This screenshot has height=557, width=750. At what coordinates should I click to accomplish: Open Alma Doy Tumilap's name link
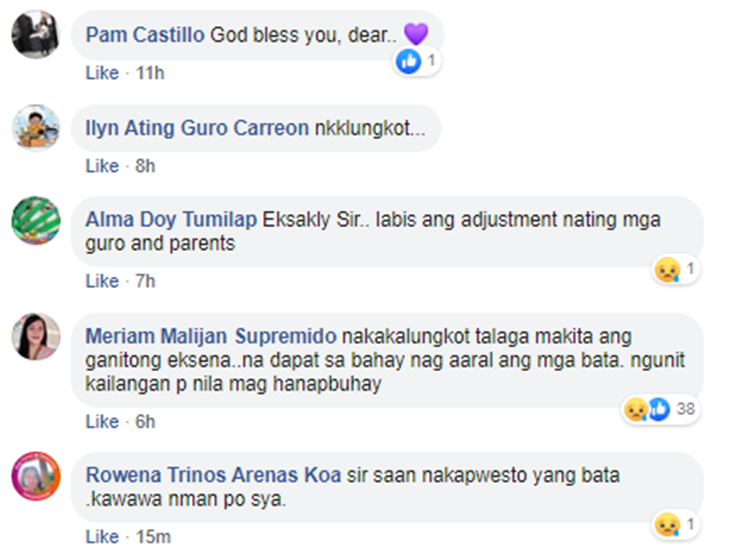click(x=172, y=219)
